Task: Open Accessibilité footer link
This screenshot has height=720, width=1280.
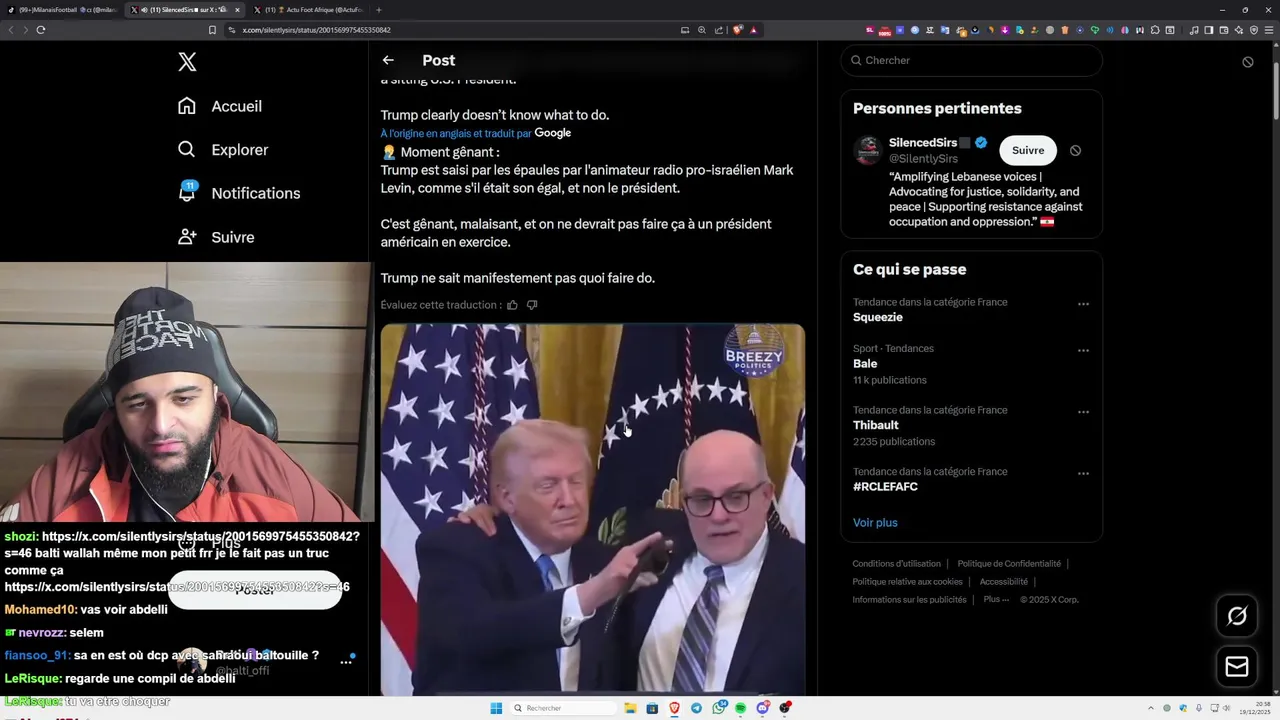Action: (x=1003, y=582)
